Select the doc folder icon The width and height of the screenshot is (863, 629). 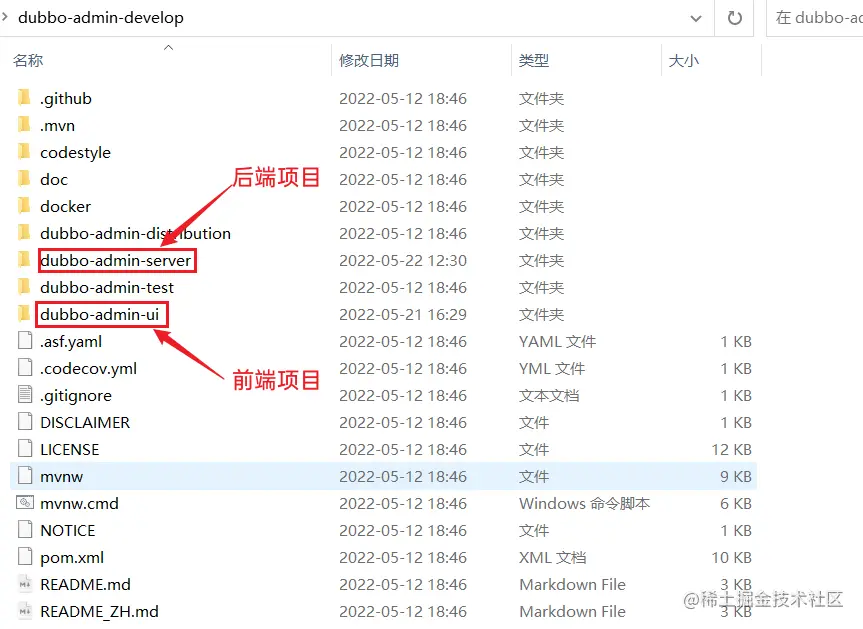point(24,179)
